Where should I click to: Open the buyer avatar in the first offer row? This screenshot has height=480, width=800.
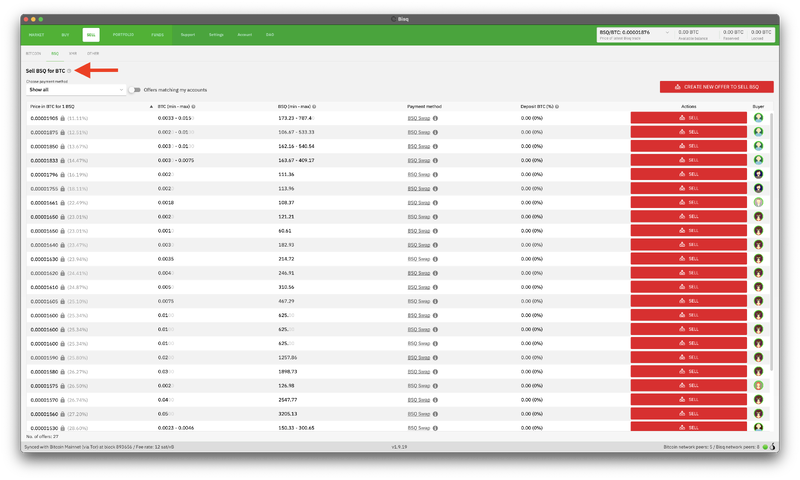[x=759, y=118]
